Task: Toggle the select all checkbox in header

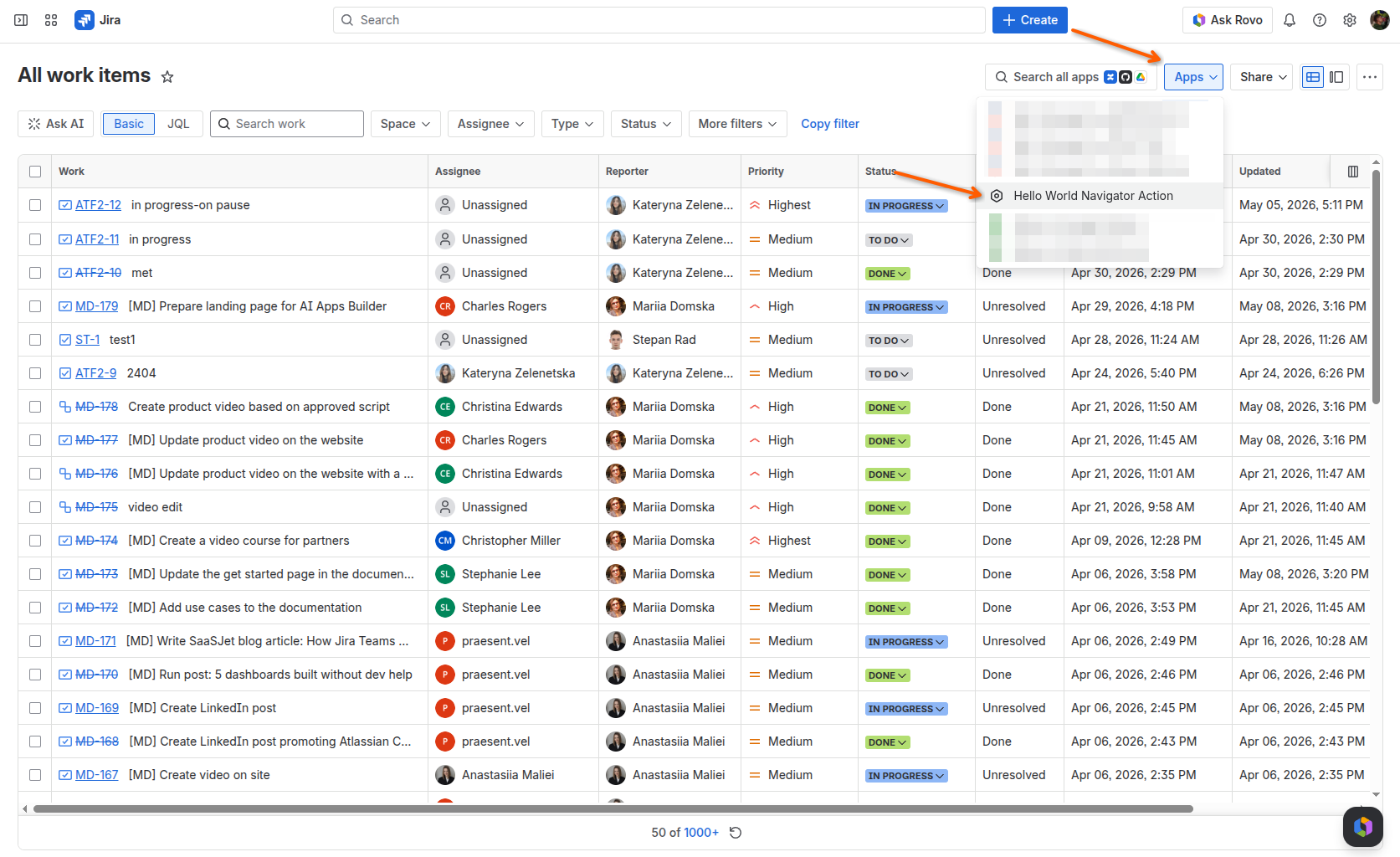Action: click(35, 172)
